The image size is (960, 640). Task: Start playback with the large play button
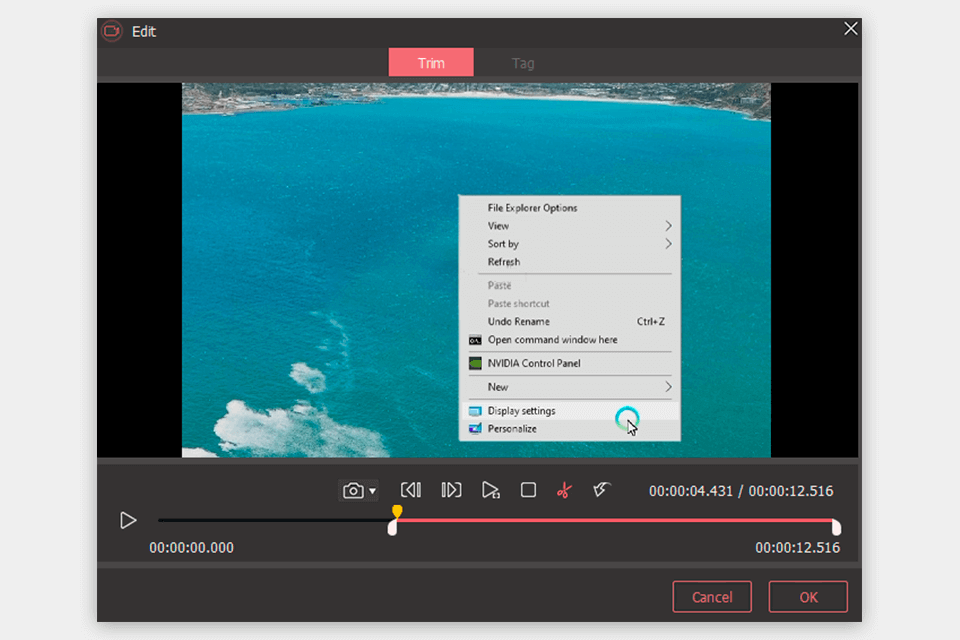[128, 520]
